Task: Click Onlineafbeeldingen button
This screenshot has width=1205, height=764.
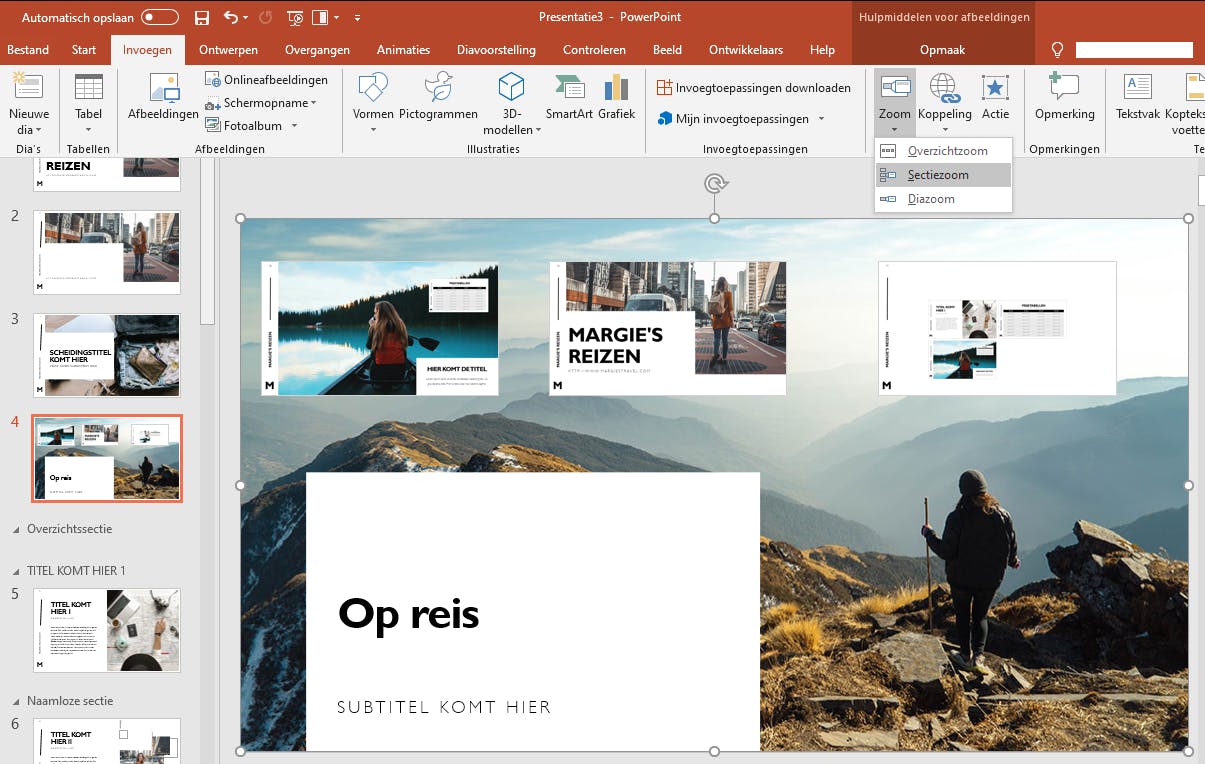Action: [x=267, y=79]
